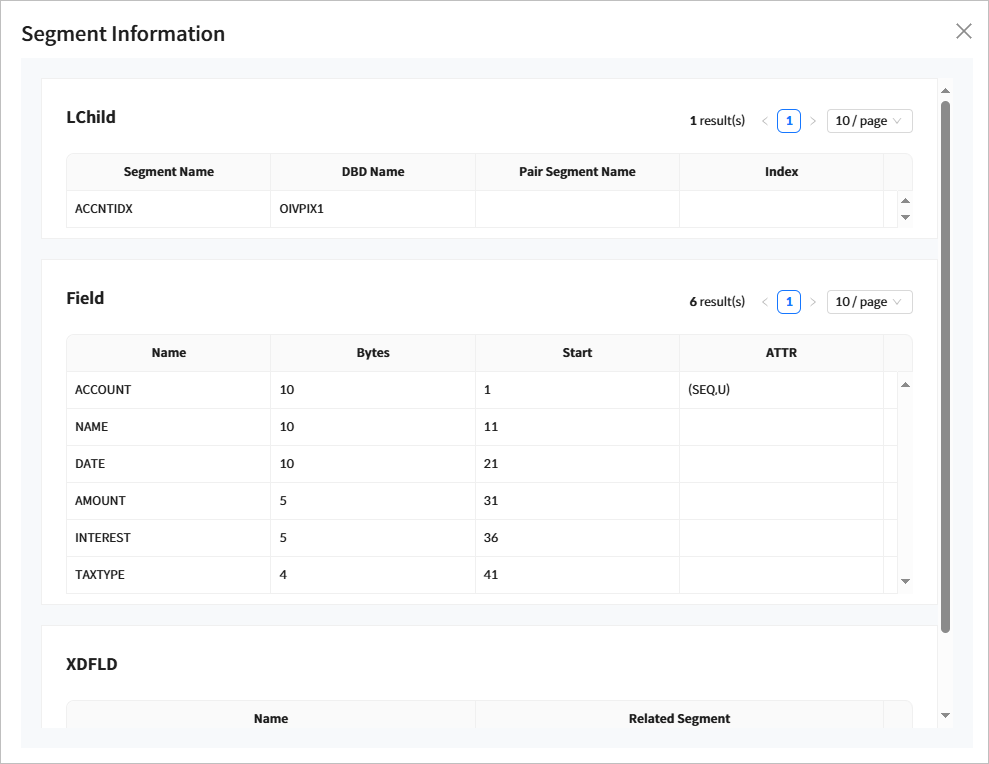Open LChild 10 / page size dropdown
Viewport: 989px width, 764px height.
pyautogui.click(x=869, y=121)
